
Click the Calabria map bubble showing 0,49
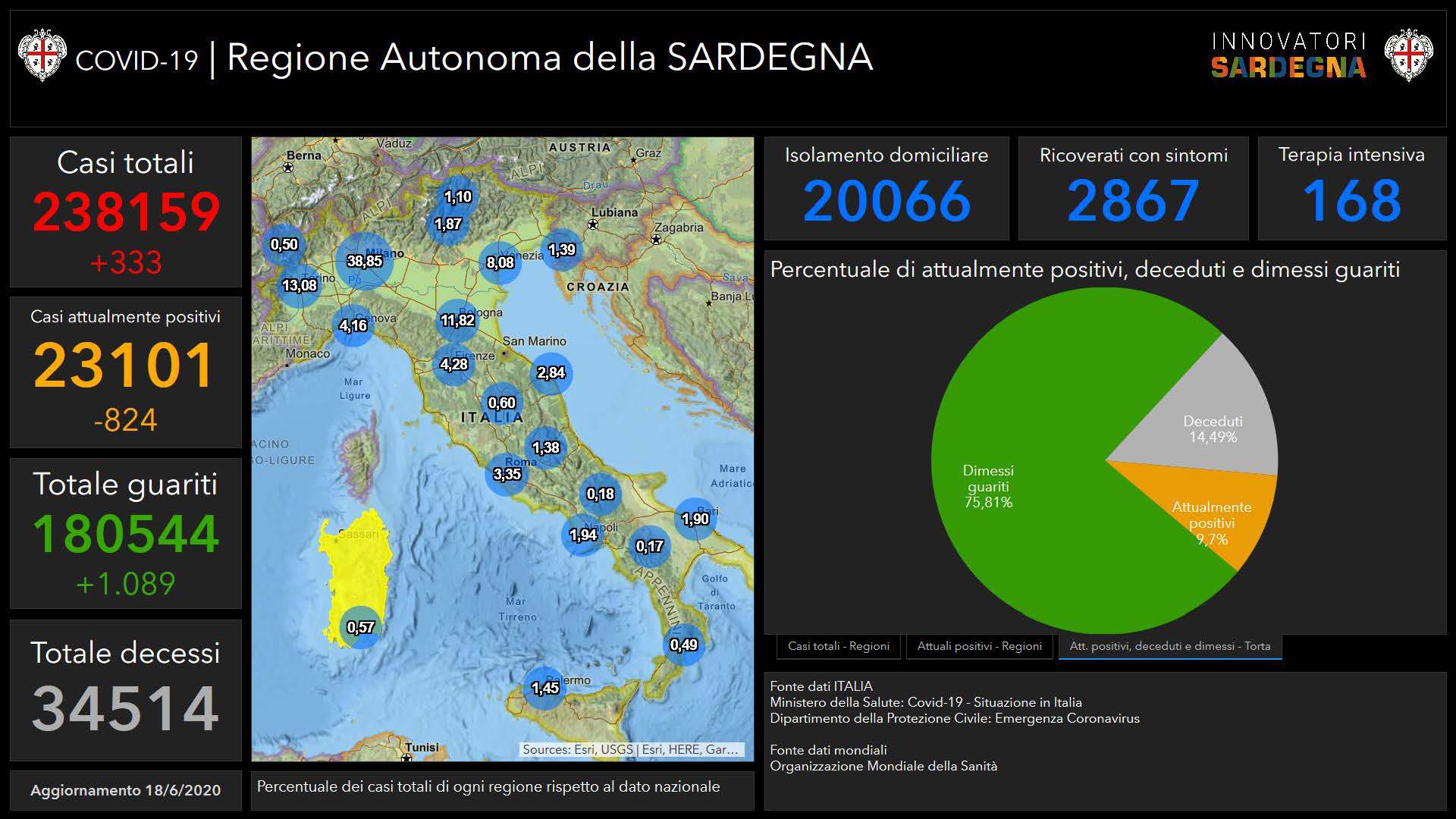pyautogui.click(x=683, y=645)
